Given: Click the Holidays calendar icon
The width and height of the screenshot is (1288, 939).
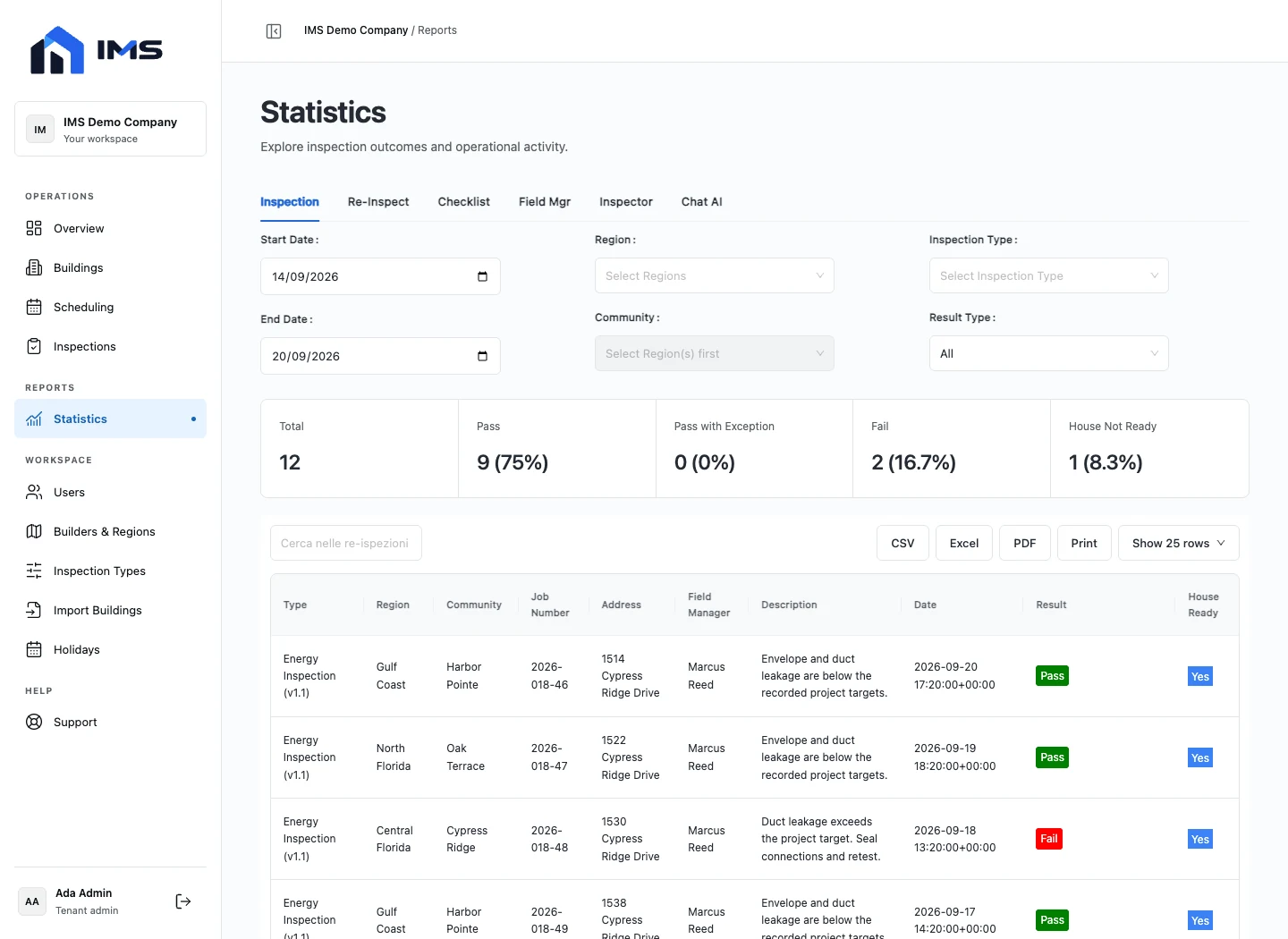Looking at the screenshot, I should (x=34, y=649).
